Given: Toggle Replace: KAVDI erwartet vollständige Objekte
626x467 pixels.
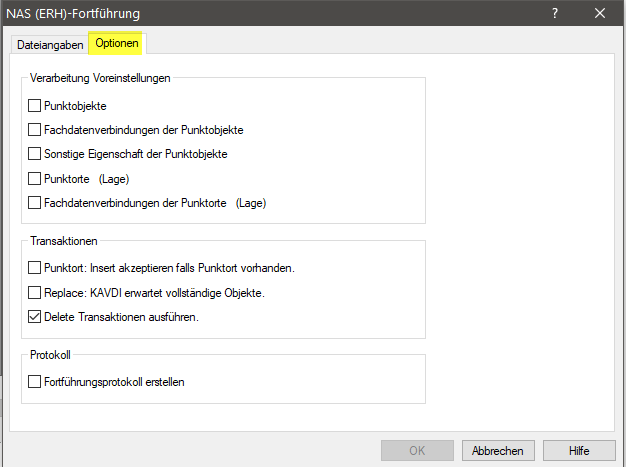Looking at the screenshot, I should click(35, 293).
